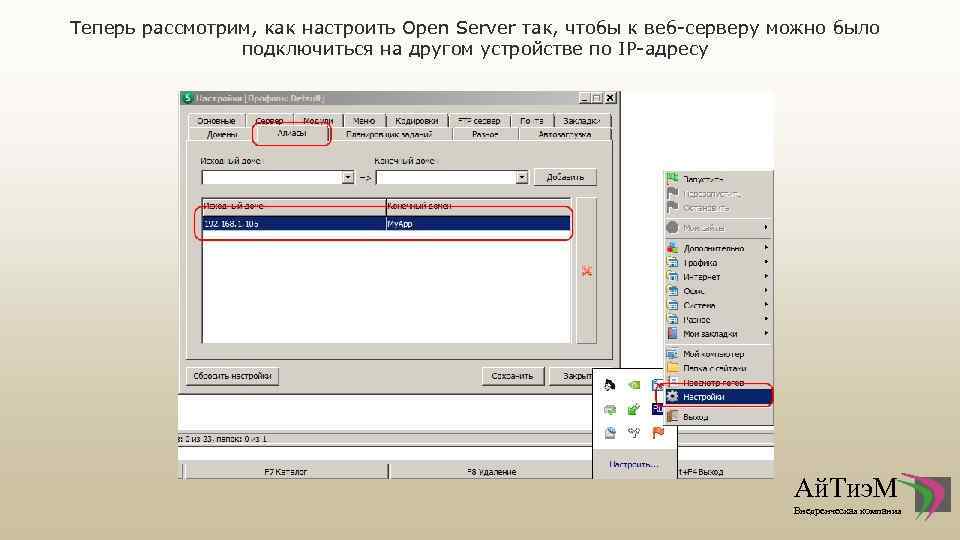Switch to the FTP сервер tab

pos(479,121)
